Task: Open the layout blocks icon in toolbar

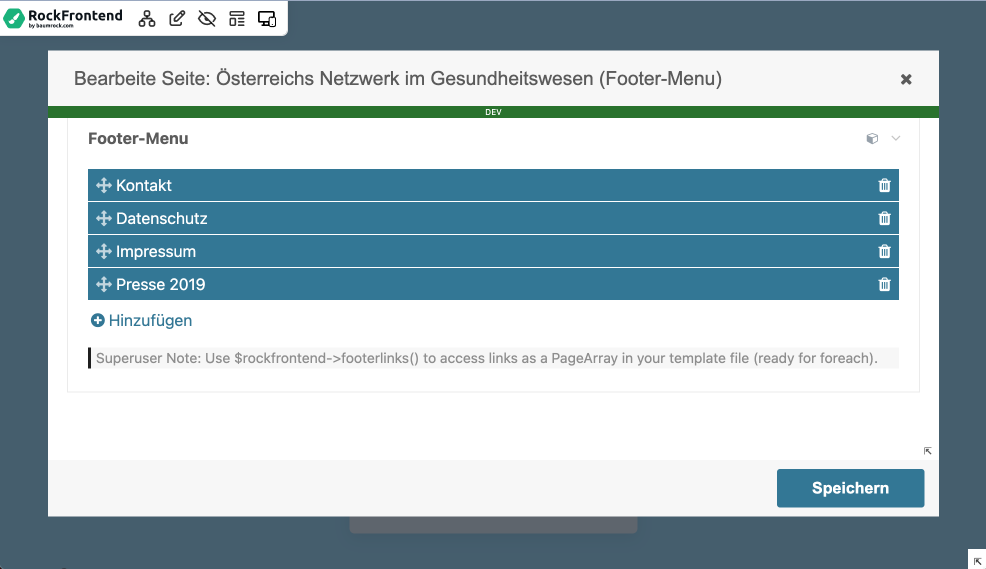Action: coord(237,18)
